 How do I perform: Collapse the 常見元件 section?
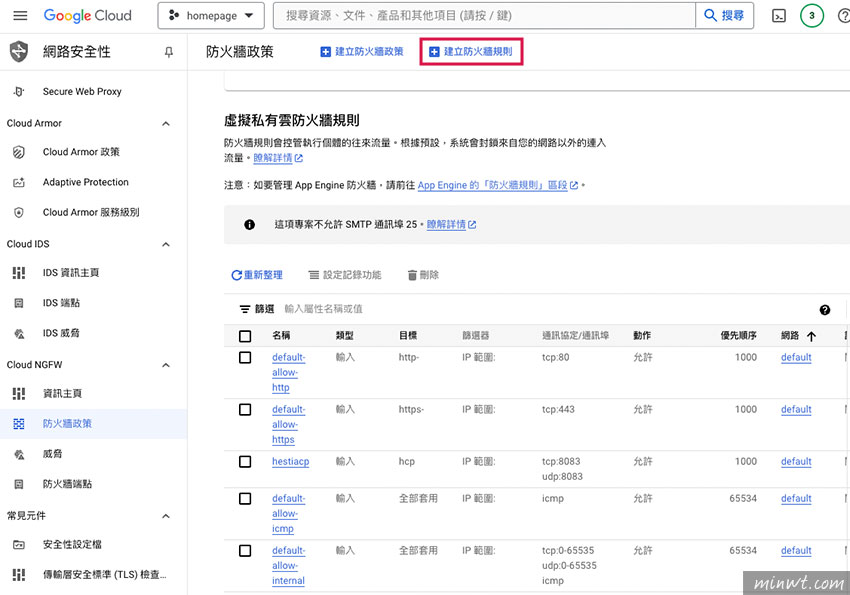tap(166, 516)
